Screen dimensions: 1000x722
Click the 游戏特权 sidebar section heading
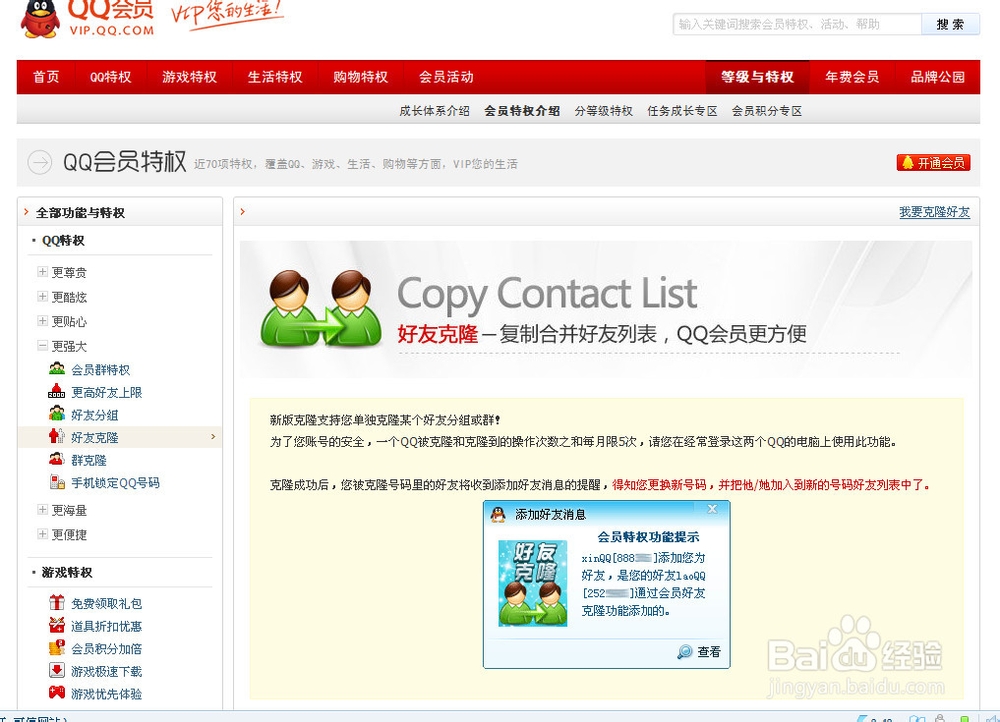[67, 572]
